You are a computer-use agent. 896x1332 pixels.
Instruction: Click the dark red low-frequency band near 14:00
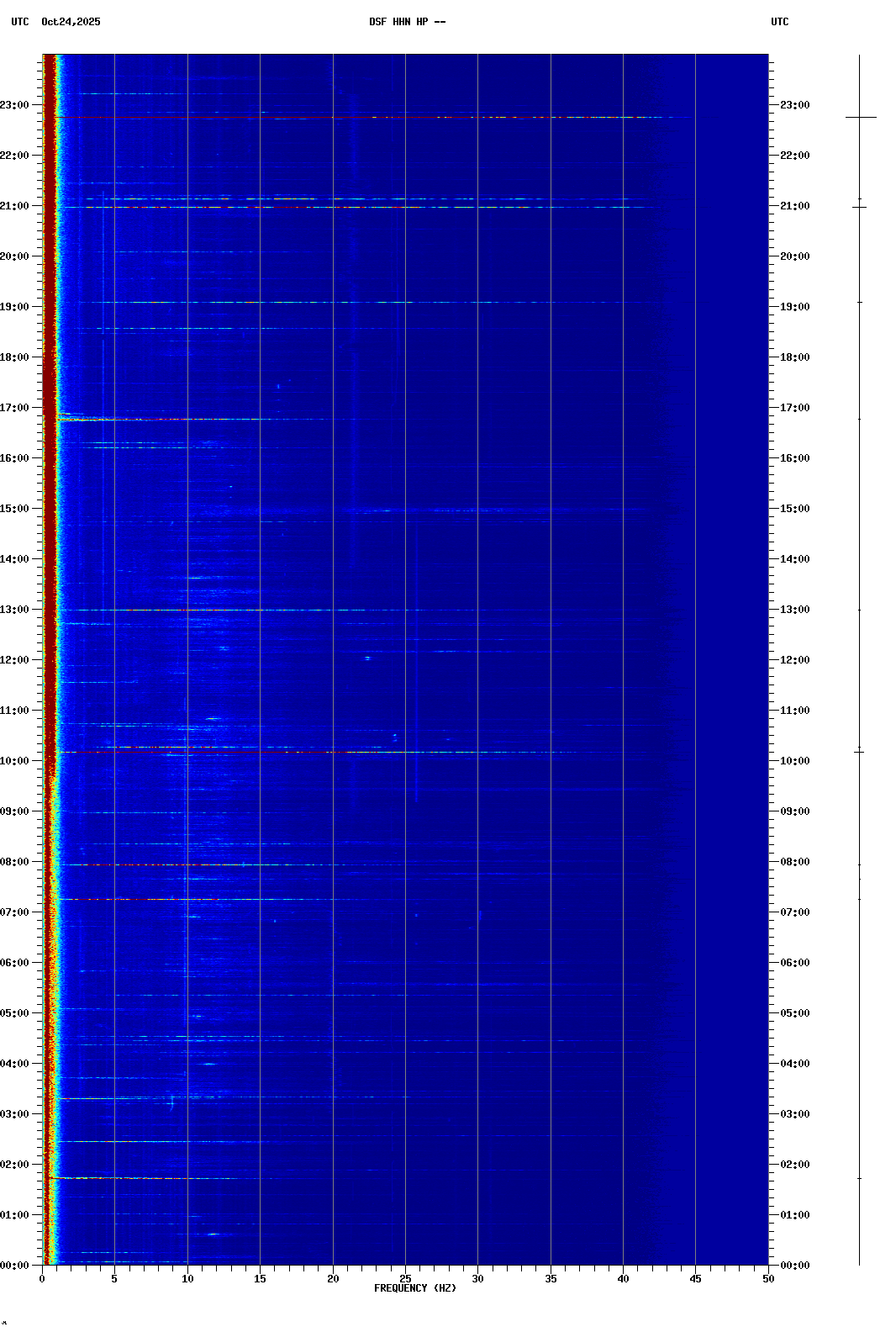[x=50, y=559]
